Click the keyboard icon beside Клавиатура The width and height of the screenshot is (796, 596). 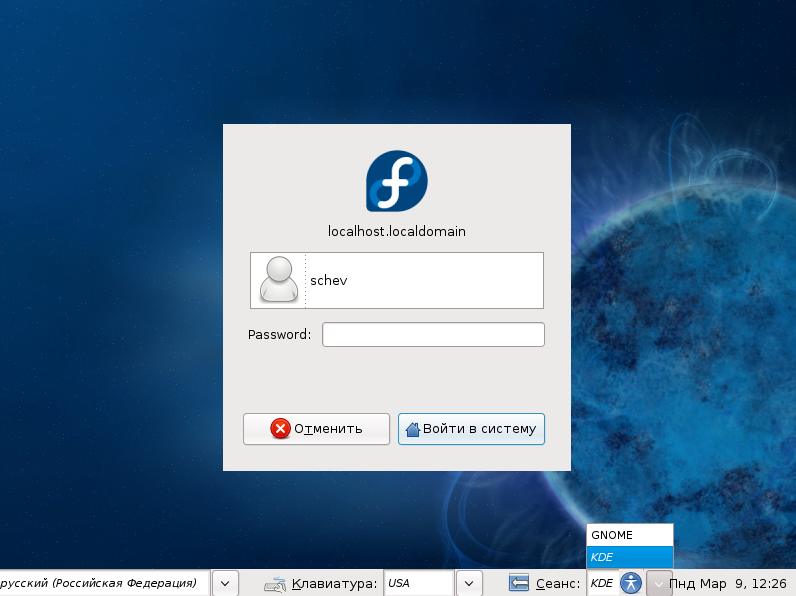(275, 584)
